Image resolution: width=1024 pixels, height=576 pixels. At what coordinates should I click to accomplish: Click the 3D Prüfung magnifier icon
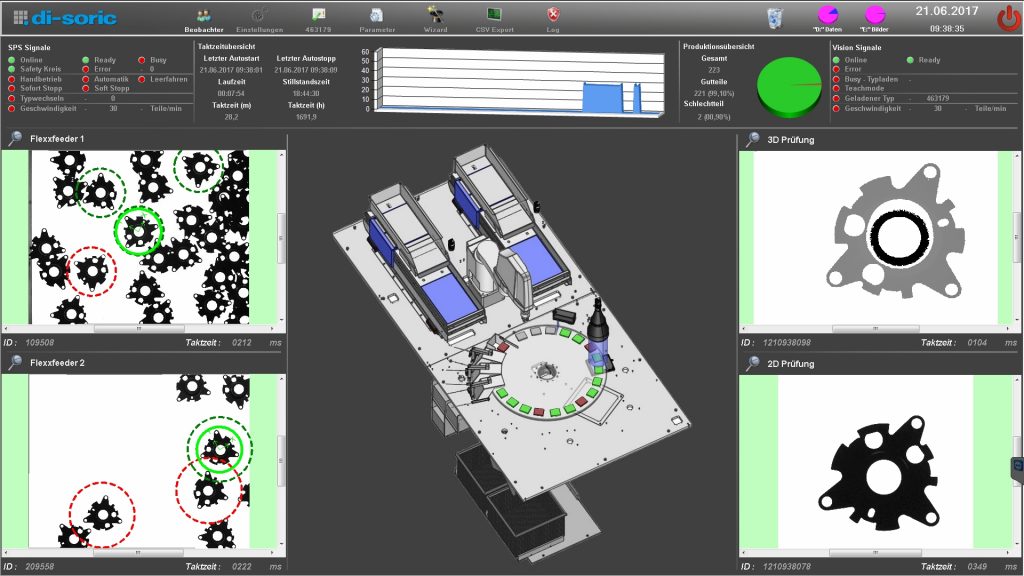tap(751, 139)
